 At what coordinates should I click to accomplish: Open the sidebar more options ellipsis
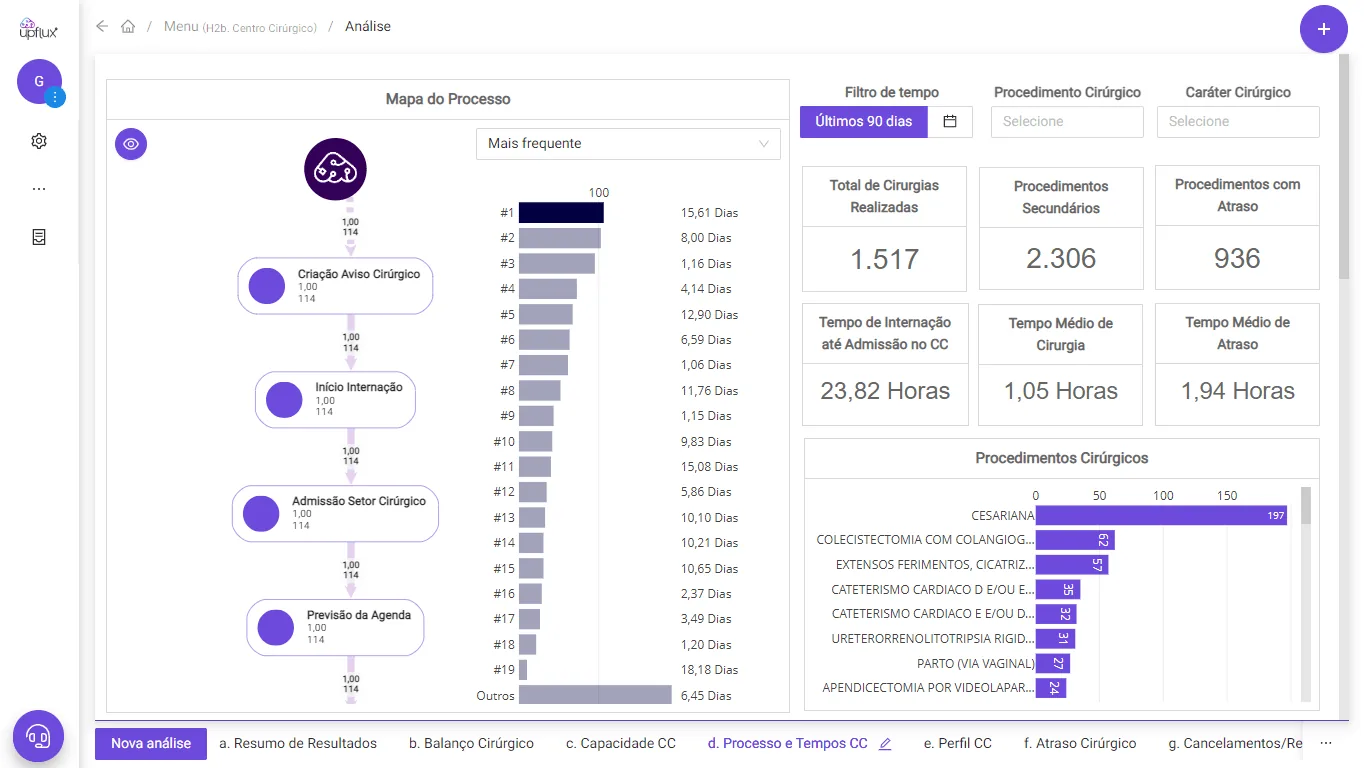pyautogui.click(x=39, y=189)
